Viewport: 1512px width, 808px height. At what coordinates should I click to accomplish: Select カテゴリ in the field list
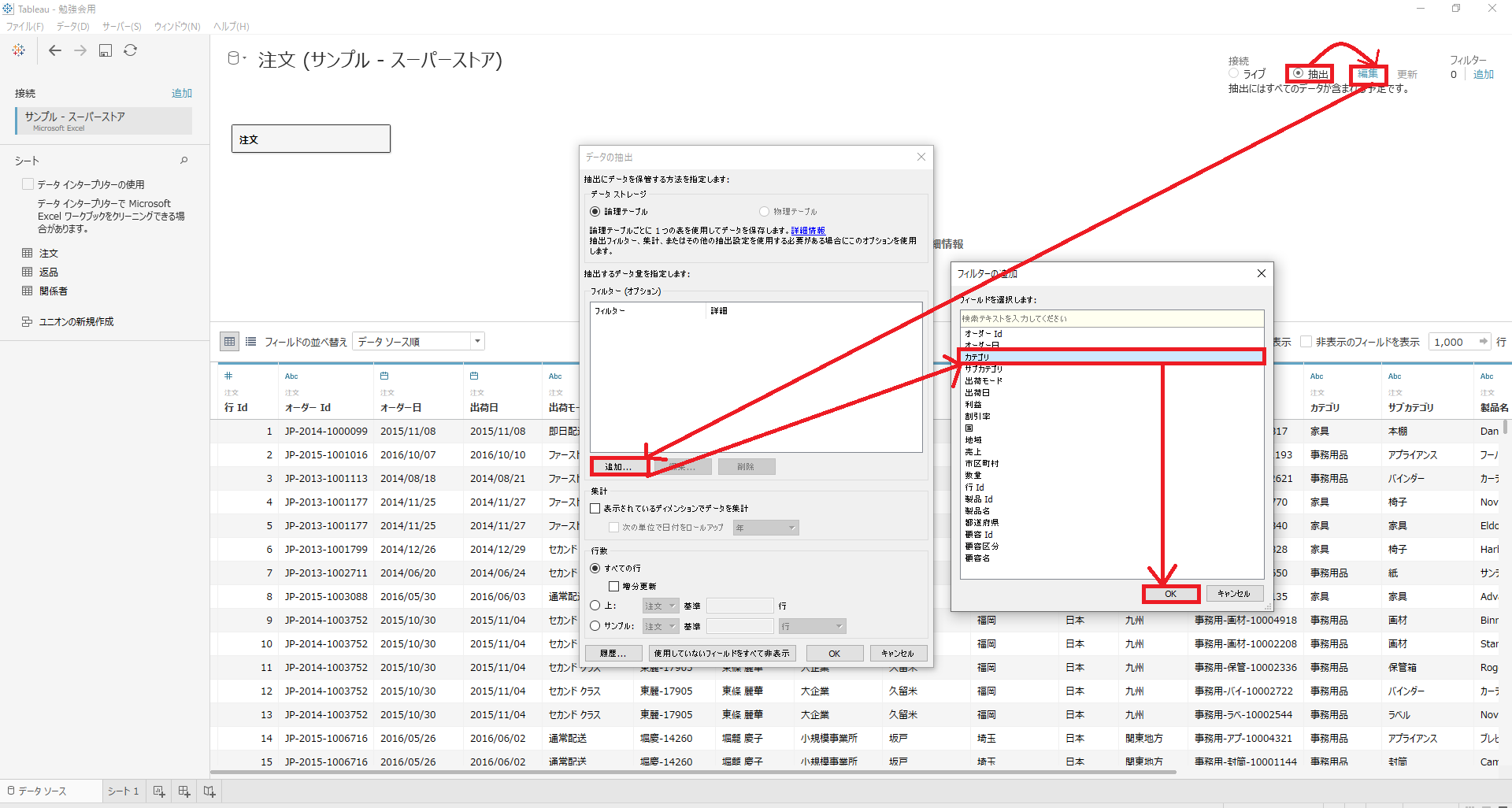(1112, 357)
